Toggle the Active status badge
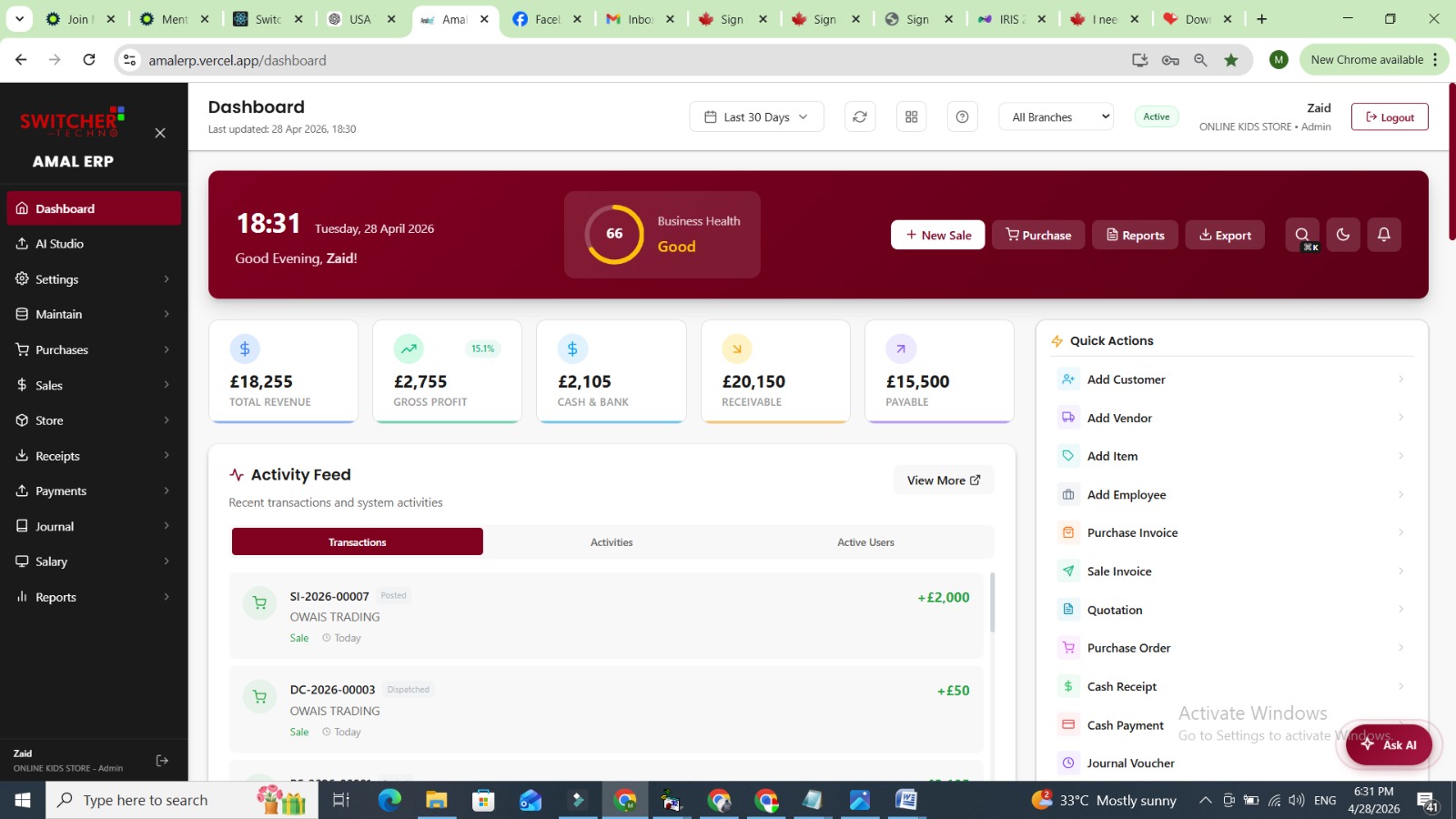This screenshot has width=1456, height=819. (x=1156, y=116)
